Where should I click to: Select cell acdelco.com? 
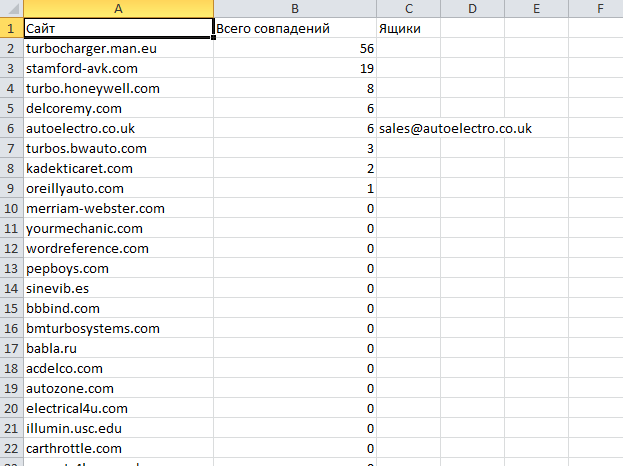(x=118, y=368)
